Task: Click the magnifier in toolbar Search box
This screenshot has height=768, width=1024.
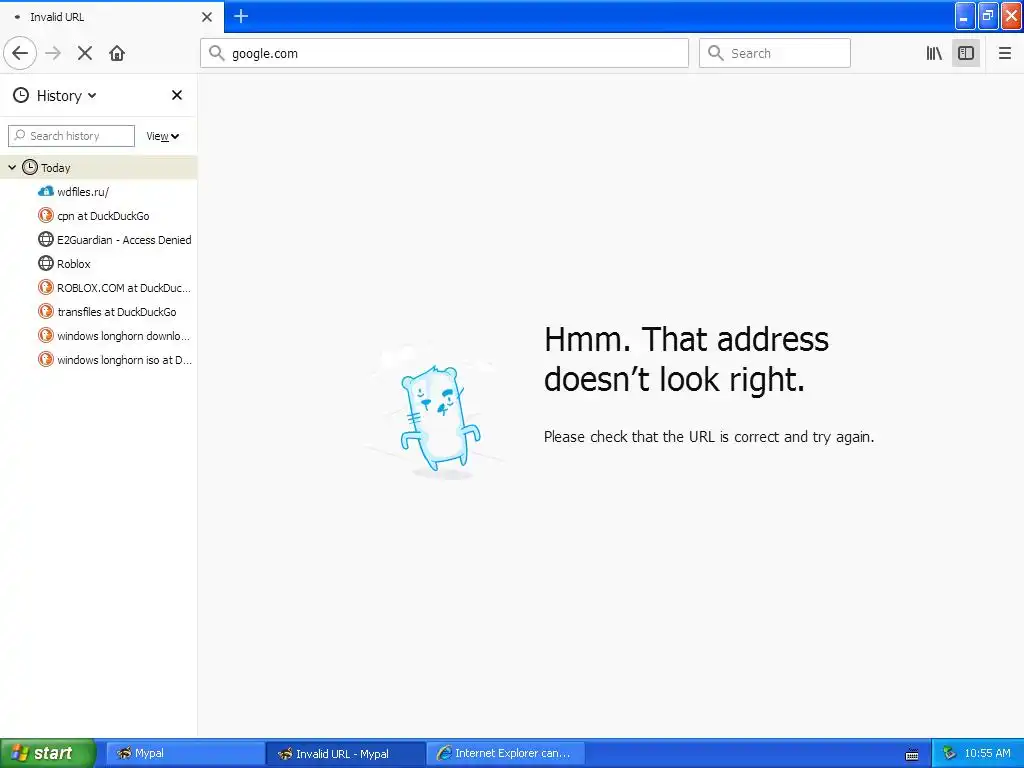Action: click(x=716, y=53)
